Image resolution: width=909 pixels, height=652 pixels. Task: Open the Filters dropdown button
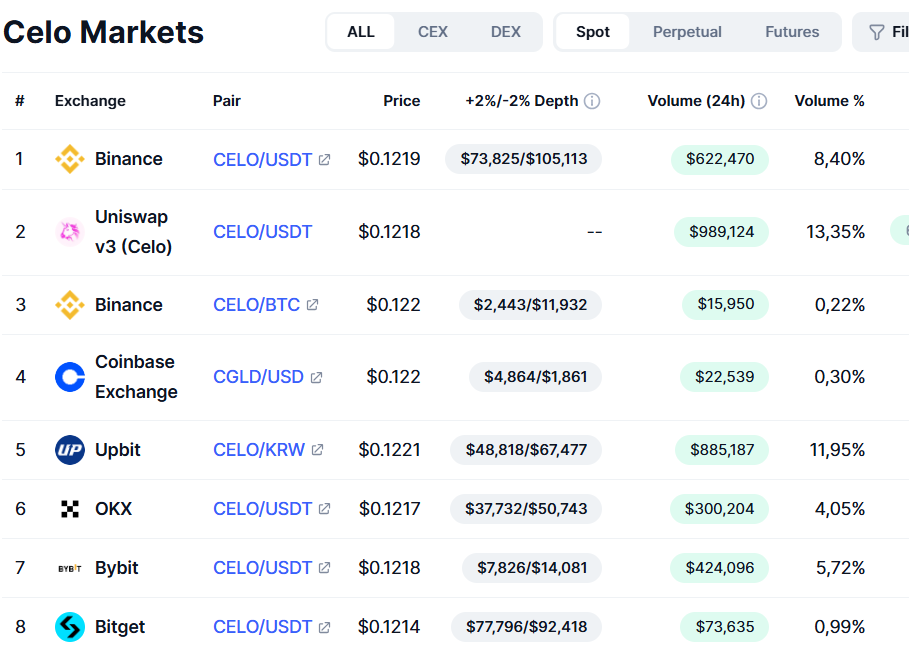[885, 32]
